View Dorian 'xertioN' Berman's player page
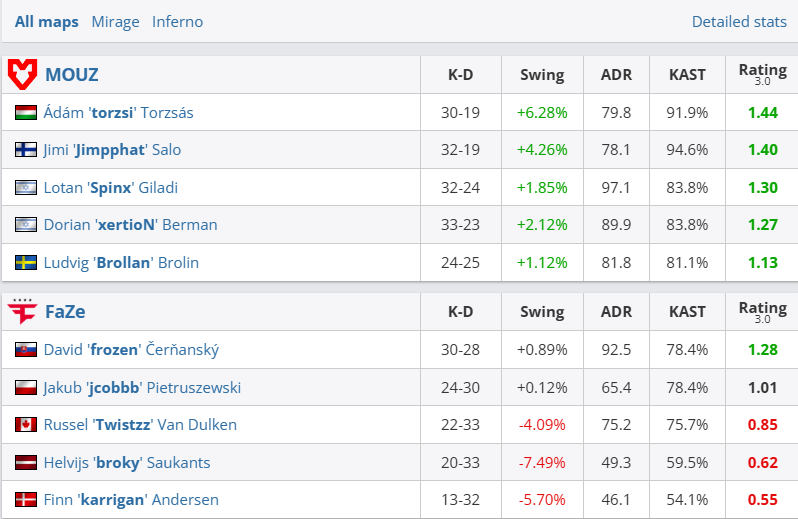Image resolution: width=798 pixels, height=519 pixels. (x=130, y=225)
